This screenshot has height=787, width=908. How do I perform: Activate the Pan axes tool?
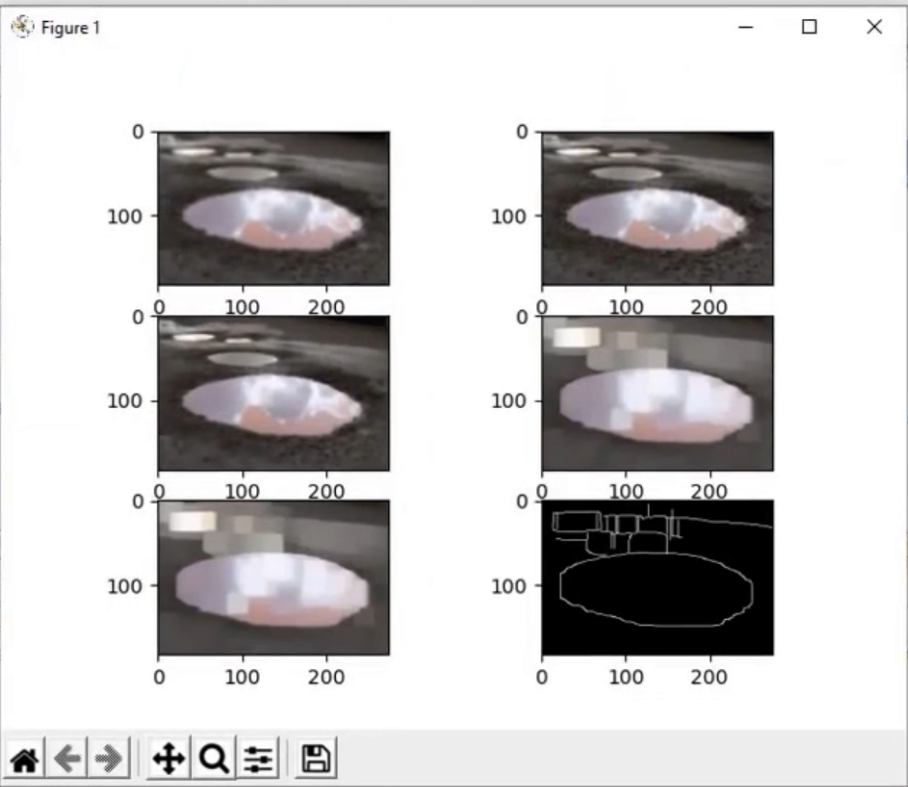pyautogui.click(x=169, y=759)
